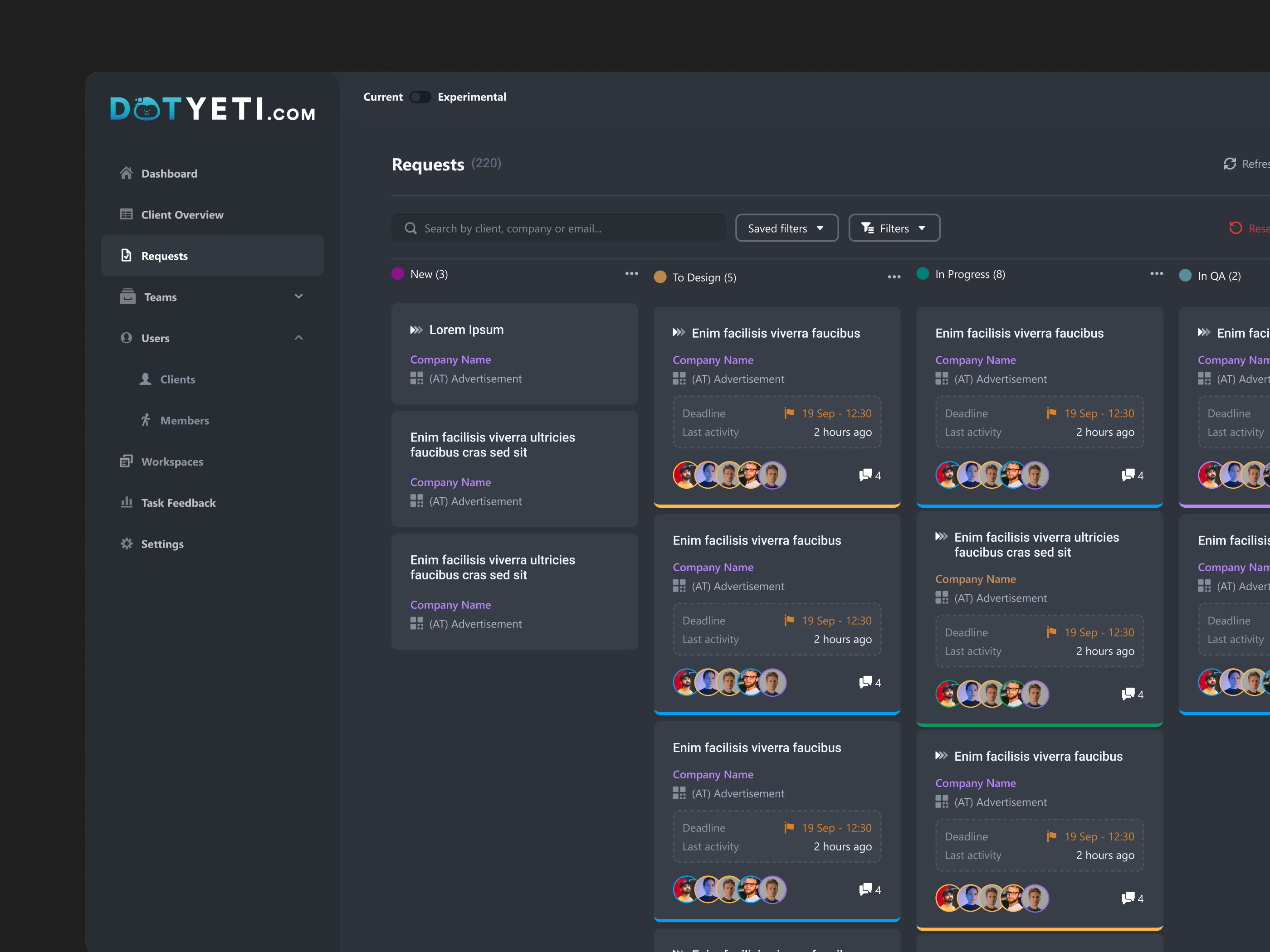This screenshot has width=1270, height=952.
Task: Click an avatar on the Enim facilisis card
Action: coord(684,475)
